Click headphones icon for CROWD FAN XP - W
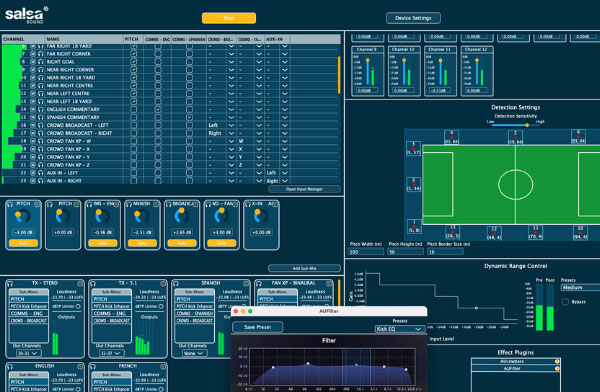This screenshot has width=600, height=392. (x=41, y=141)
